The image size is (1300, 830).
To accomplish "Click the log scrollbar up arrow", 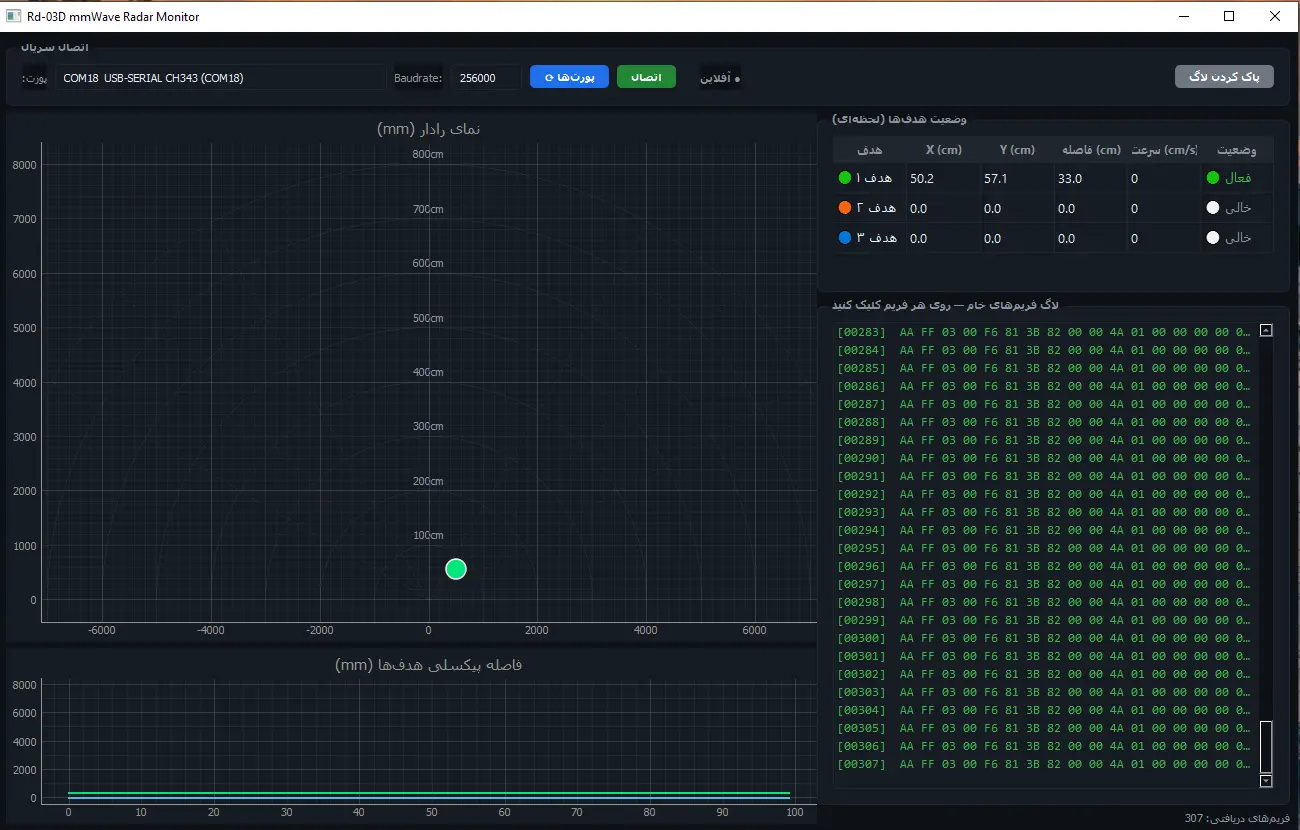I will tap(1266, 330).
